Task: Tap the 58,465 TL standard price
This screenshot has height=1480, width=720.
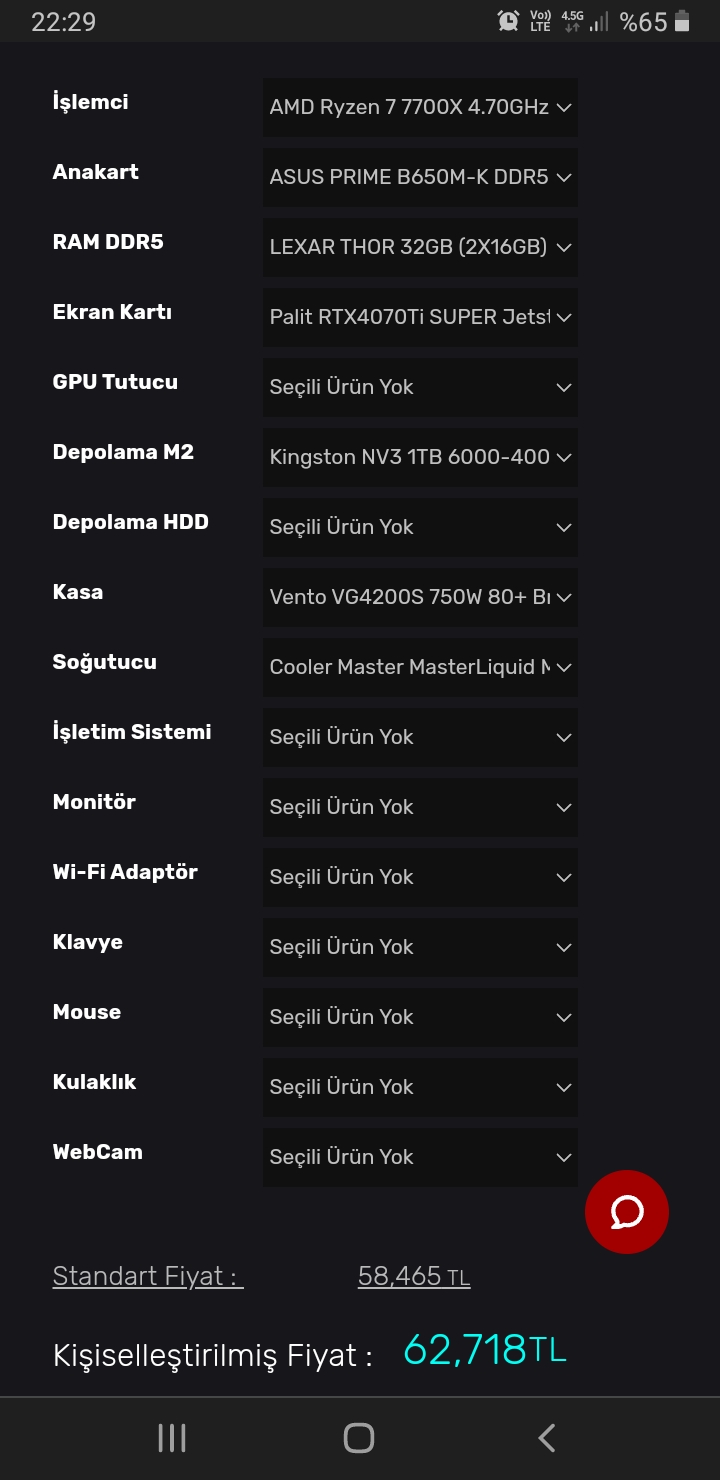Action: 414,1276
